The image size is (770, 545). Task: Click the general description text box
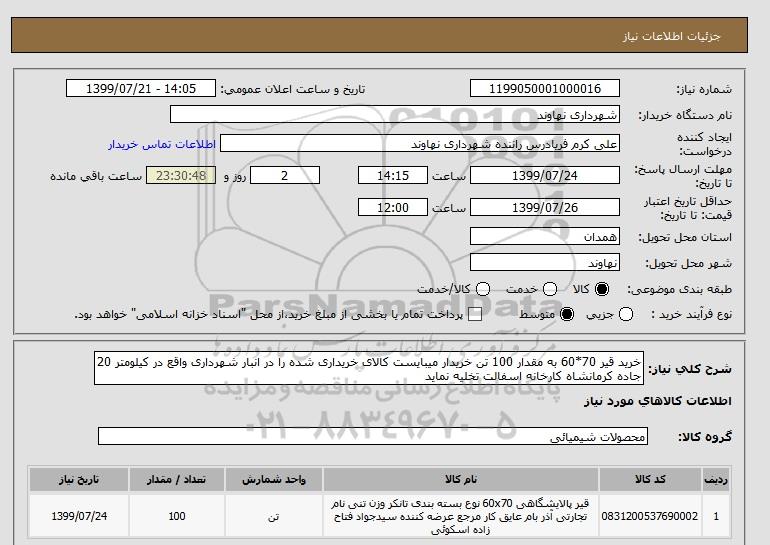pos(369,368)
